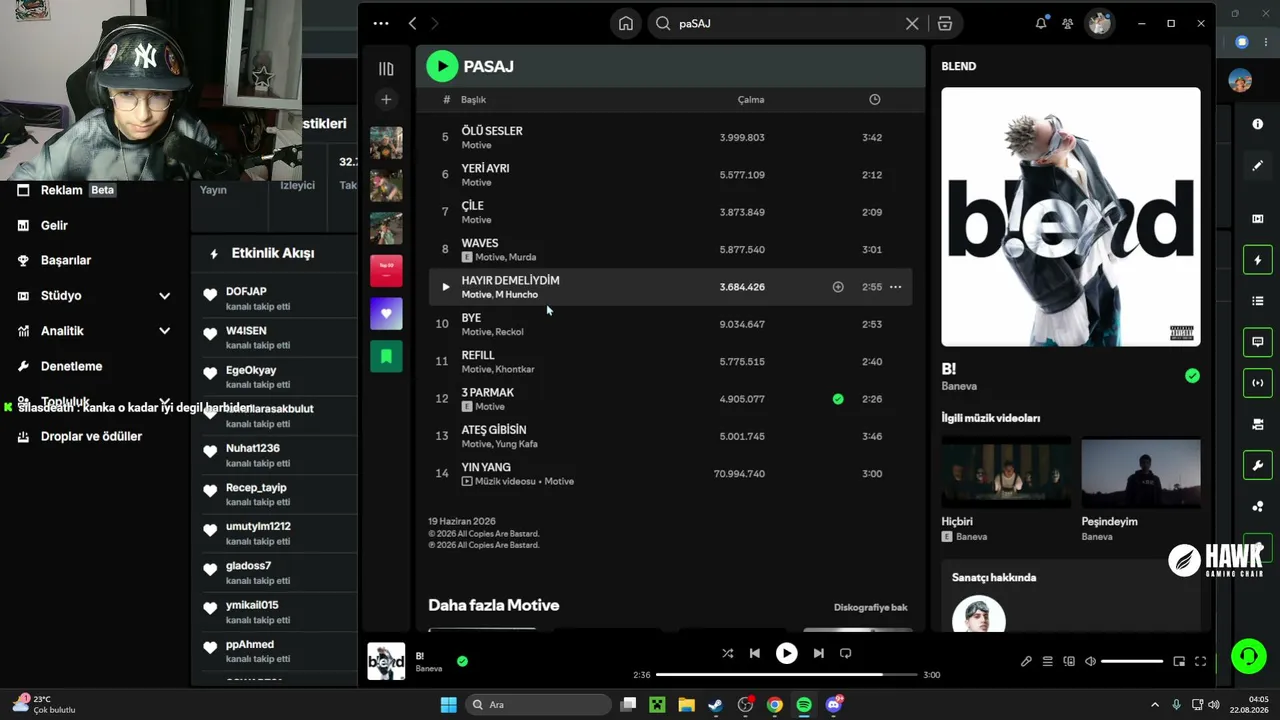The image size is (1280, 720).
Task: Play the PASAJ album with the green button
Action: tap(442, 66)
